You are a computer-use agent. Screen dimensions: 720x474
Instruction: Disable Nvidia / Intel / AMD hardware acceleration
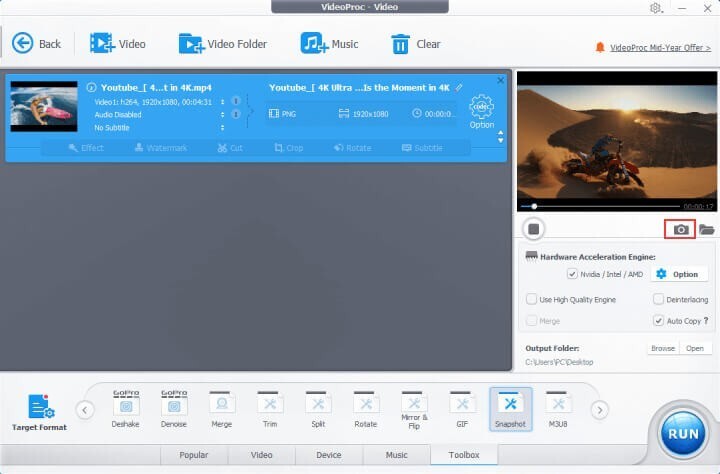[572, 274]
